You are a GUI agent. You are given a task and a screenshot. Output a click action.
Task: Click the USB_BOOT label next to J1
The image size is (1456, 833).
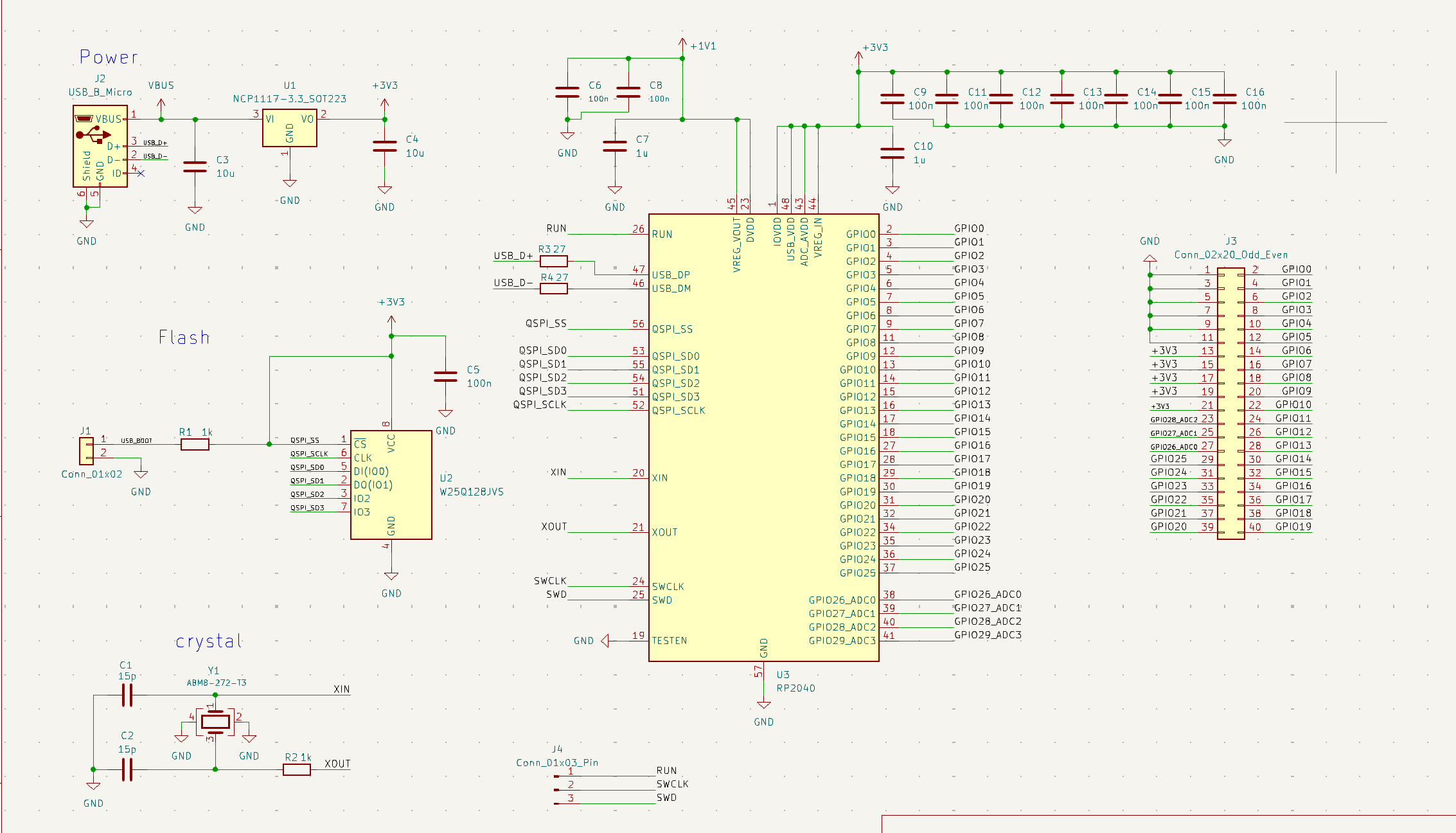pos(136,440)
